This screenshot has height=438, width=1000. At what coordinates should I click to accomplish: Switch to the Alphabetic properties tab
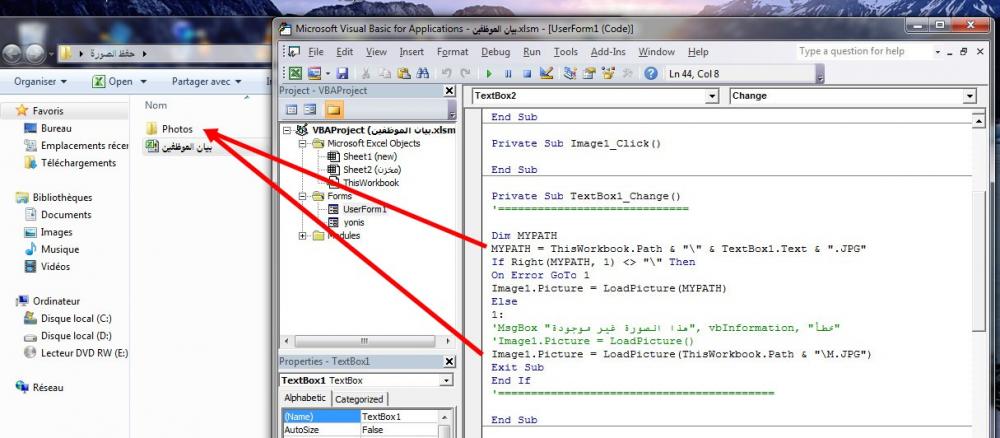coord(305,398)
